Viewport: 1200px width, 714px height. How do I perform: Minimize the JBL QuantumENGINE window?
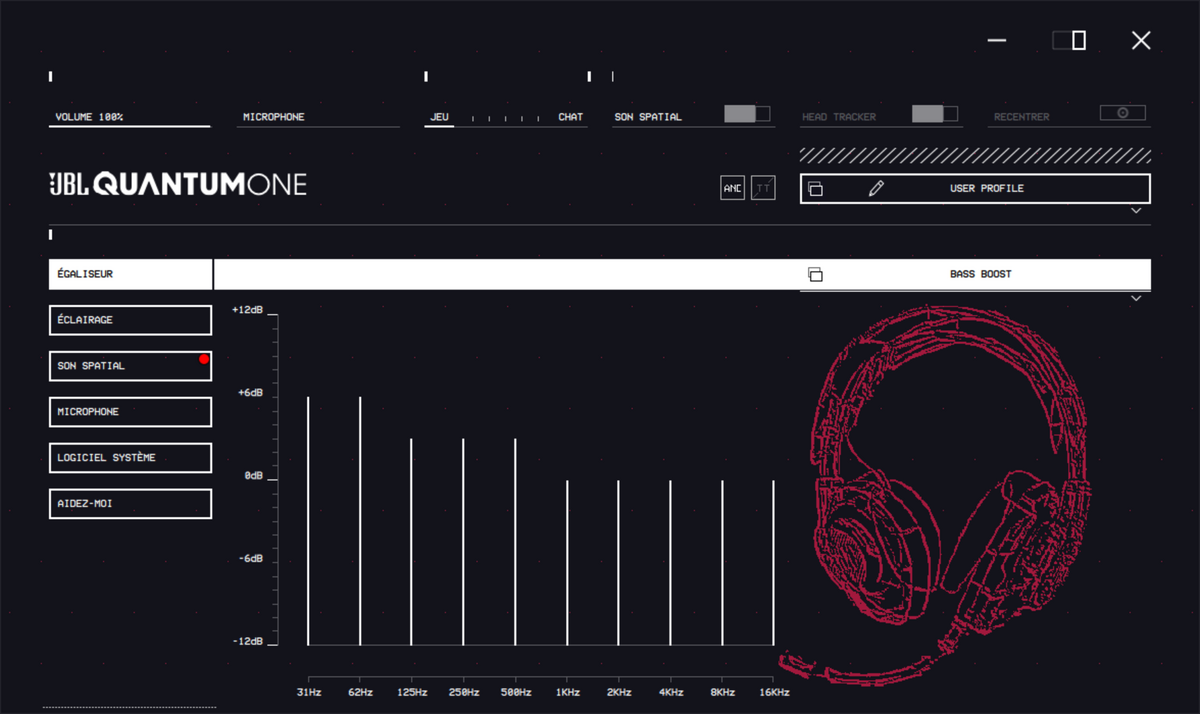pos(997,40)
